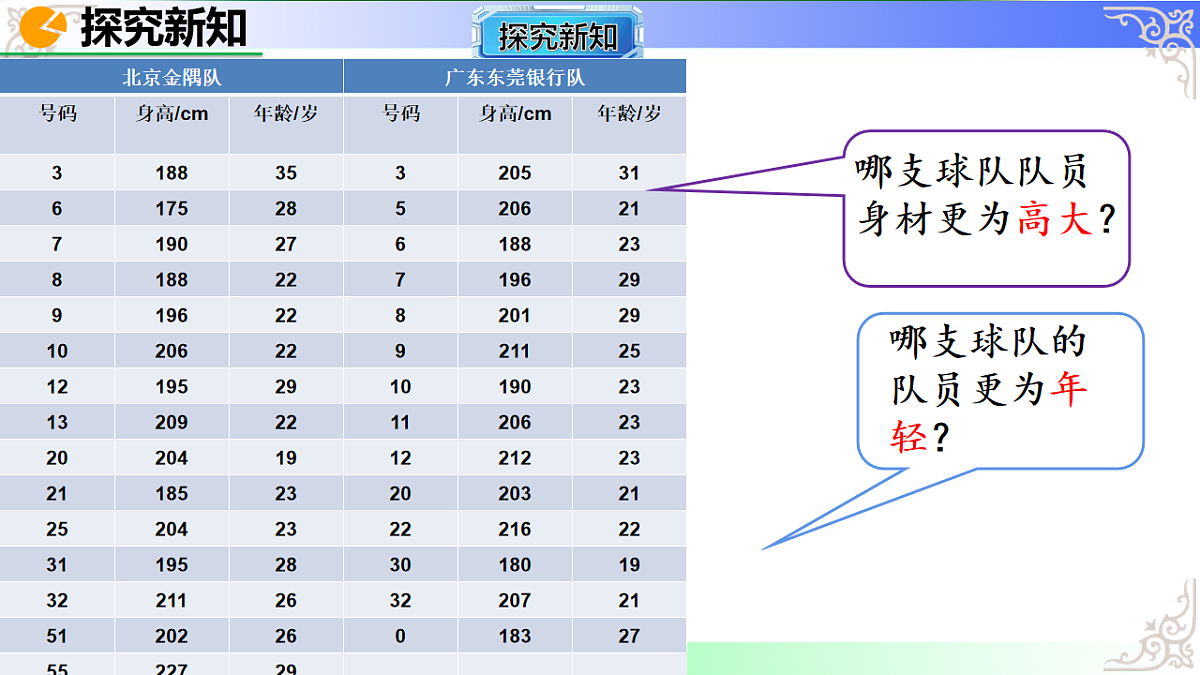The height and width of the screenshot is (675, 1200).
Task: Select the height cell 180
Action: [x=515, y=565]
